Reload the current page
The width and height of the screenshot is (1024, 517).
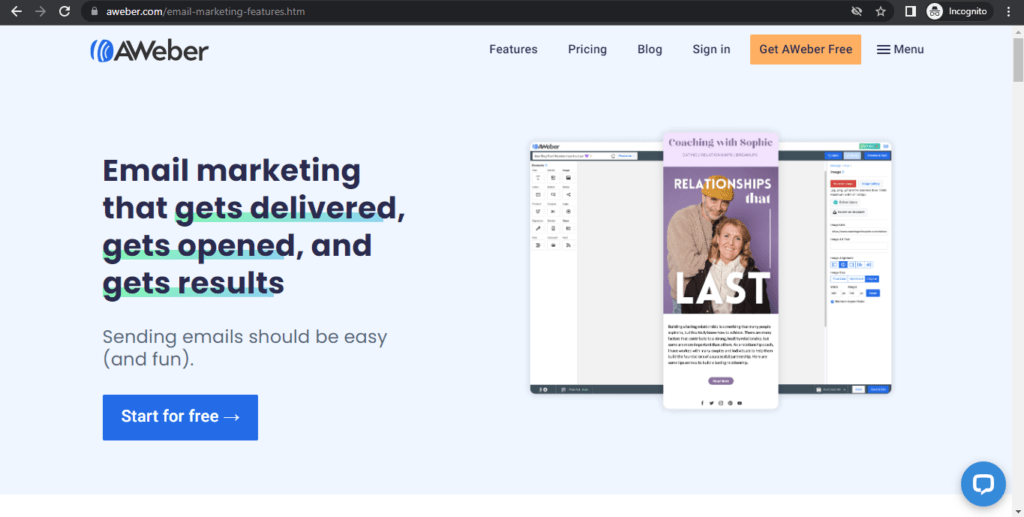click(65, 12)
